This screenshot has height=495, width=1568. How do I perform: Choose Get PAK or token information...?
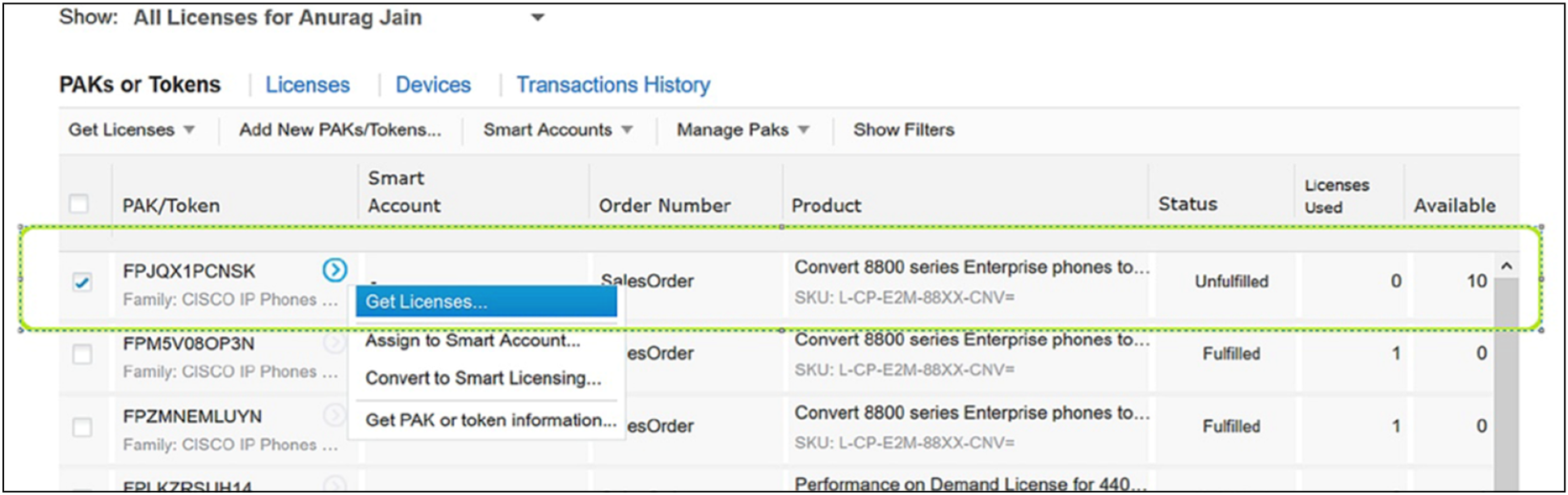coord(490,420)
